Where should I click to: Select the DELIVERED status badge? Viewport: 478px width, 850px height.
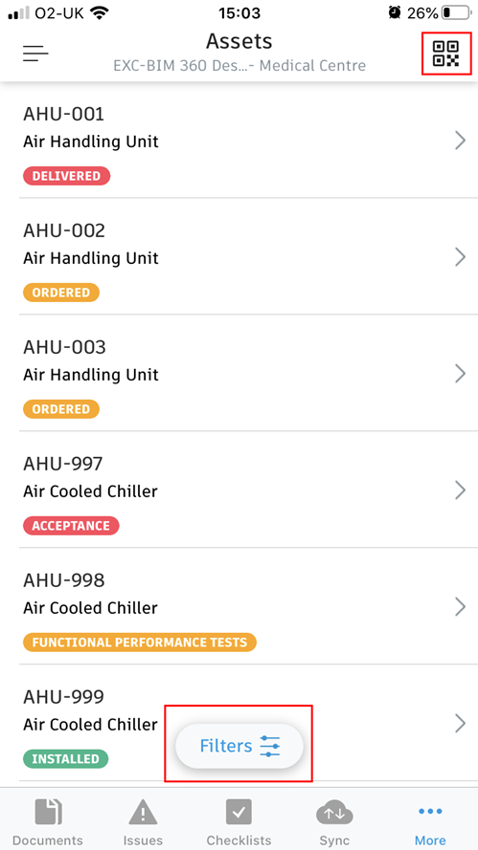click(x=66, y=176)
